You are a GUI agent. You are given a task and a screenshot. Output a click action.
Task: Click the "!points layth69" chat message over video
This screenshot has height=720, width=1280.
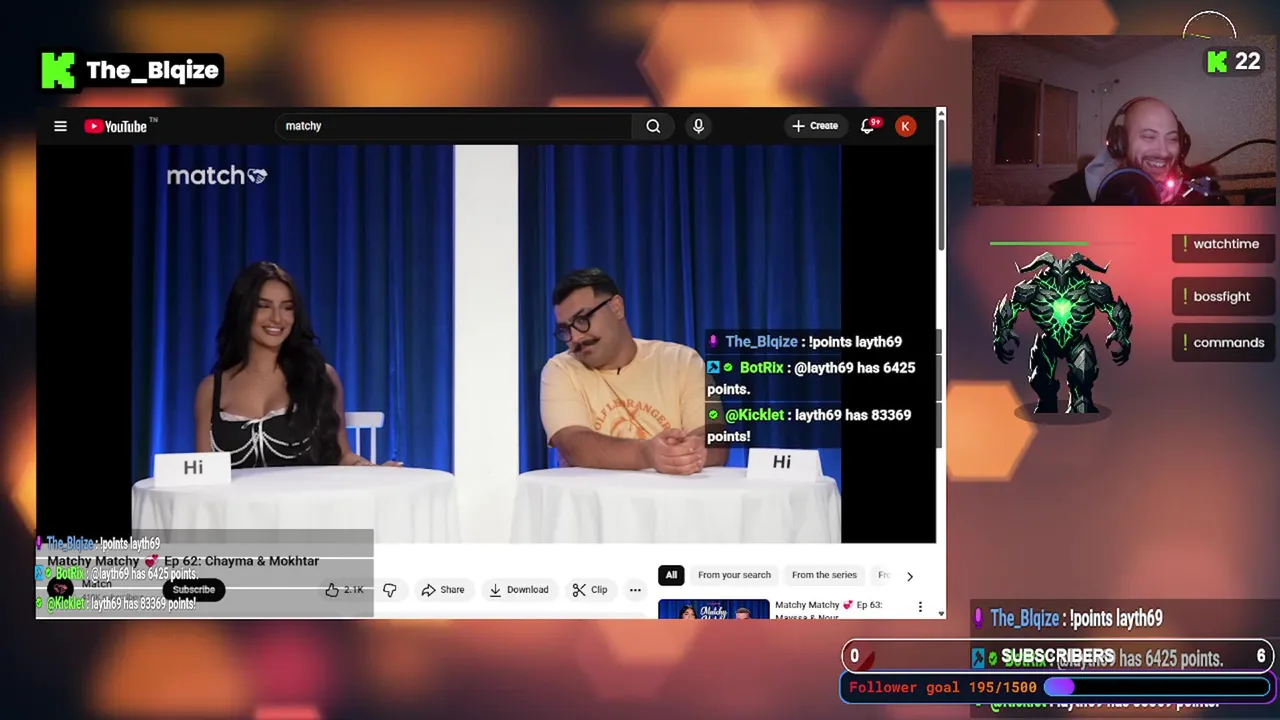(806, 342)
